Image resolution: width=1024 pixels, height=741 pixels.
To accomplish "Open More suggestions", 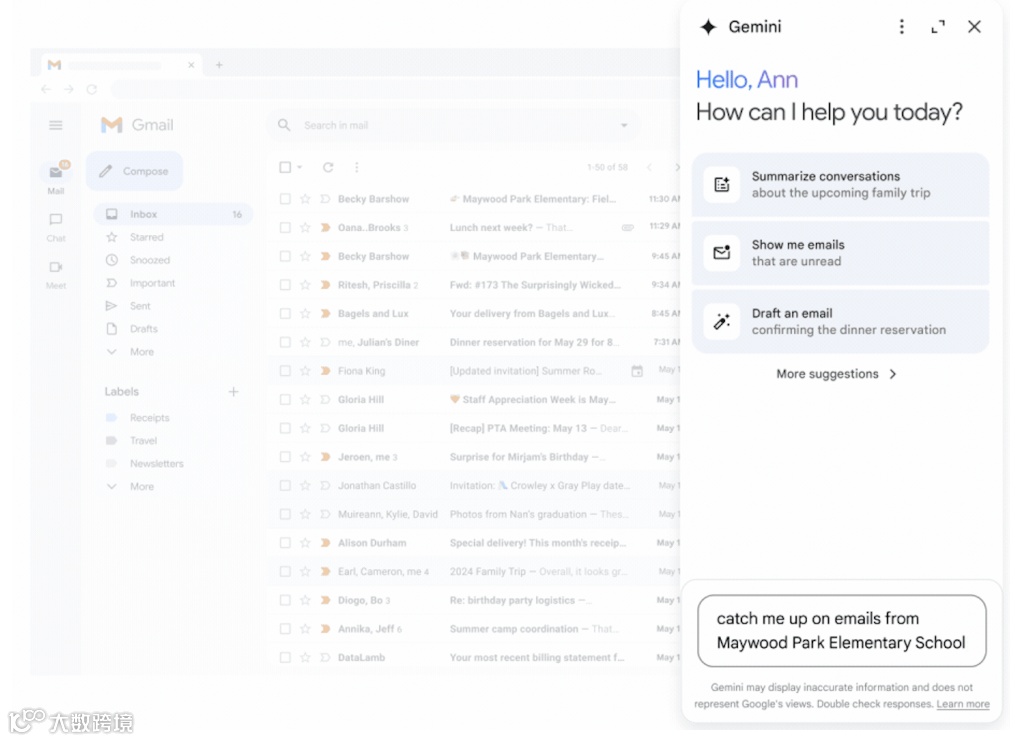I will point(836,374).
